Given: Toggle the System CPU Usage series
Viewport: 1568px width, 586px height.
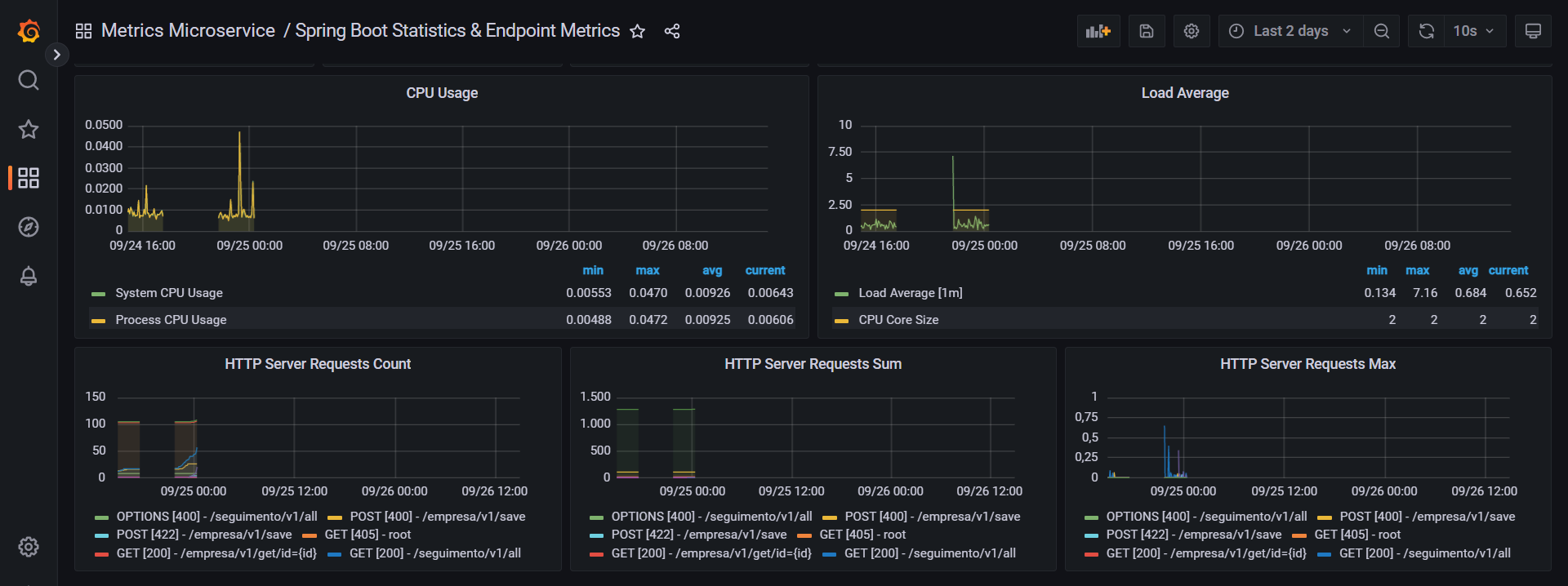Looking at the screenshot, I should [x=169, y=293].
